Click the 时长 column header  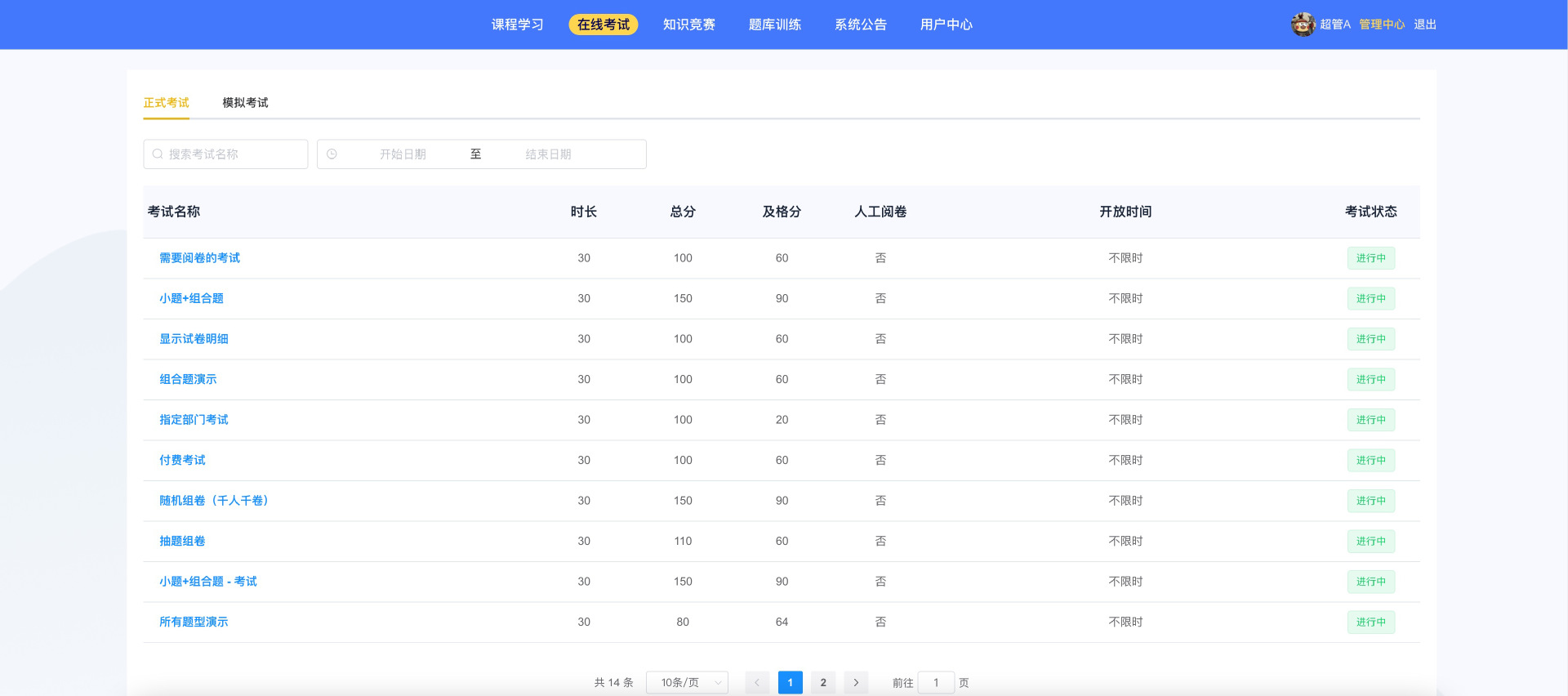pos(584,212)
